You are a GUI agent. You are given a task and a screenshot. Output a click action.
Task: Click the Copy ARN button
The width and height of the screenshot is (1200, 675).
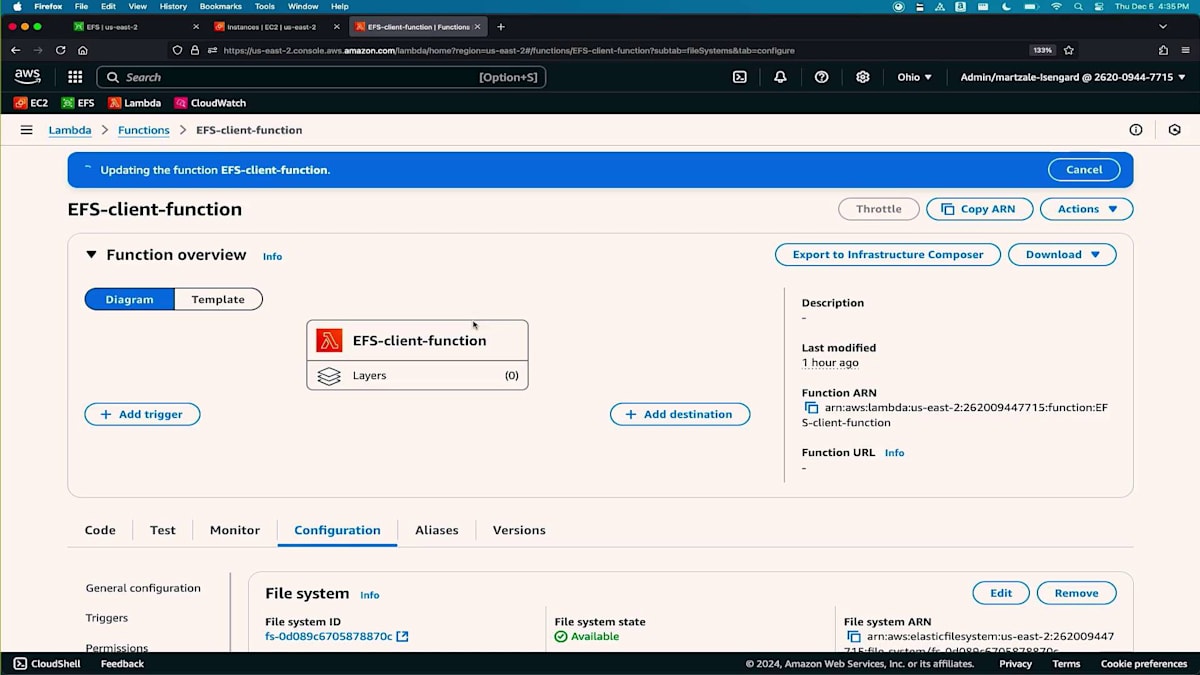pyautogui.click(x=978, y=209)
